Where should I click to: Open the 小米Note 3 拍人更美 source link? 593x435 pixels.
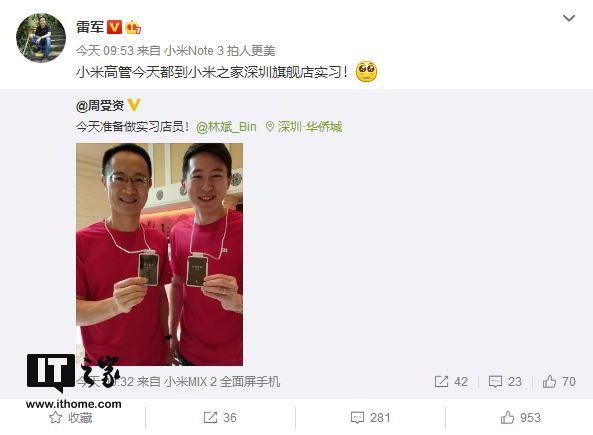point(220,51)
